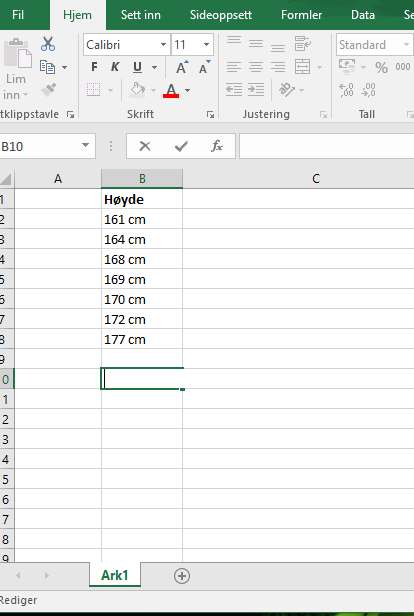Select the cell containing 170 cm

tap(142, 299)
